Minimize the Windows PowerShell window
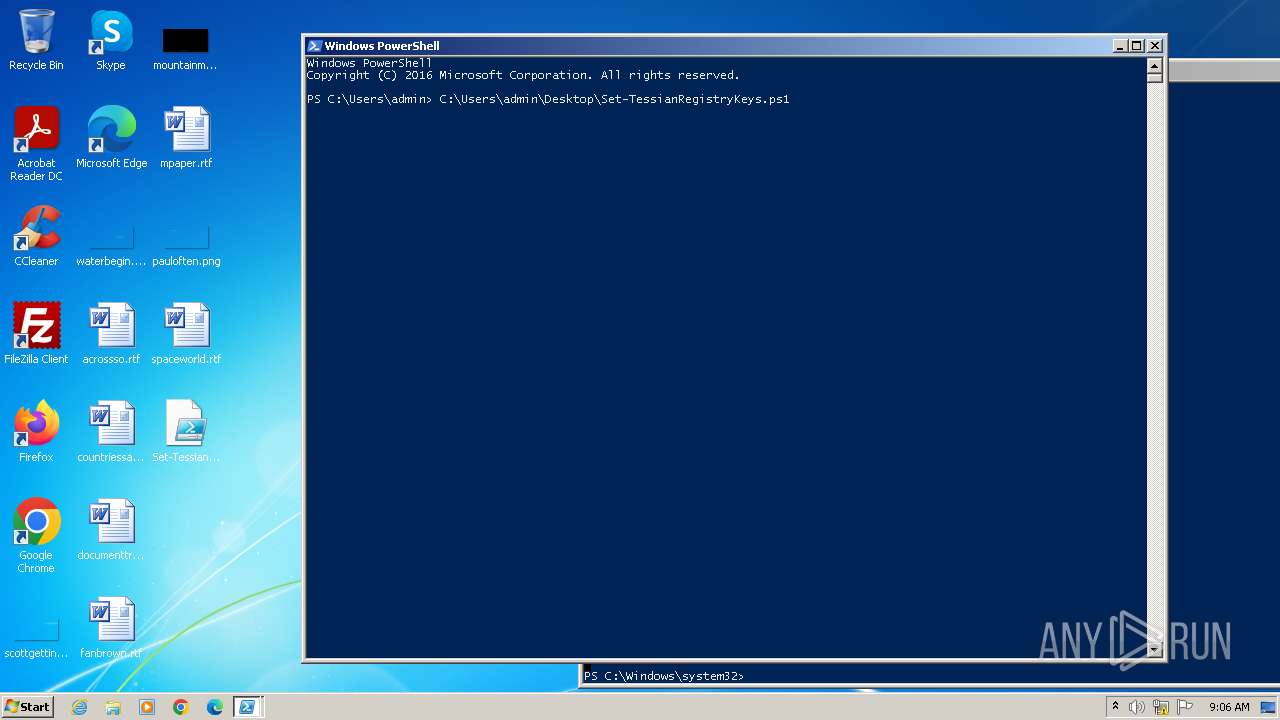Image resolution: width=1280 pixels, height=720 pixels. pos(1120,46)
